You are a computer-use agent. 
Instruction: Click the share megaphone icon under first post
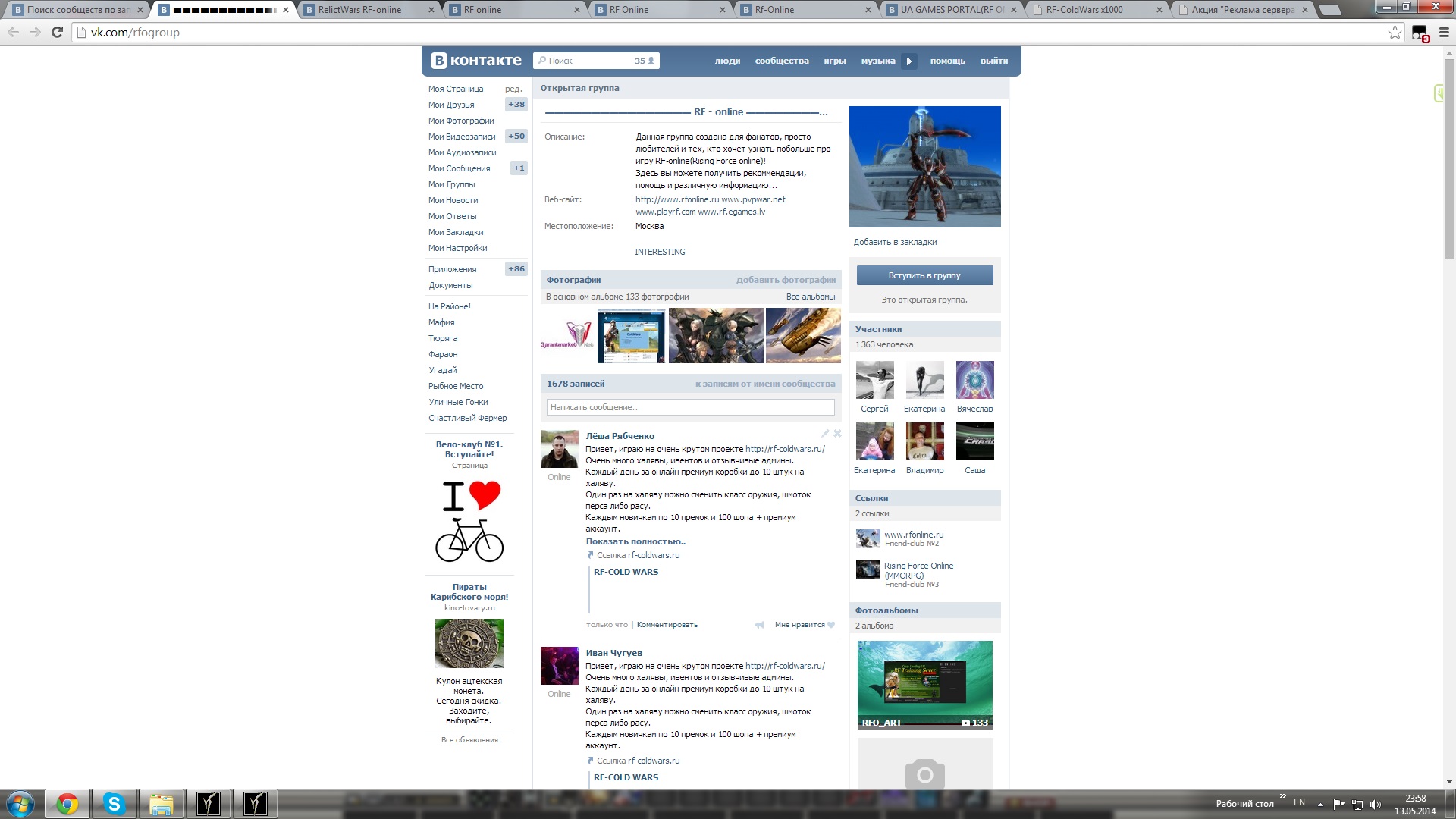(759, 625)
